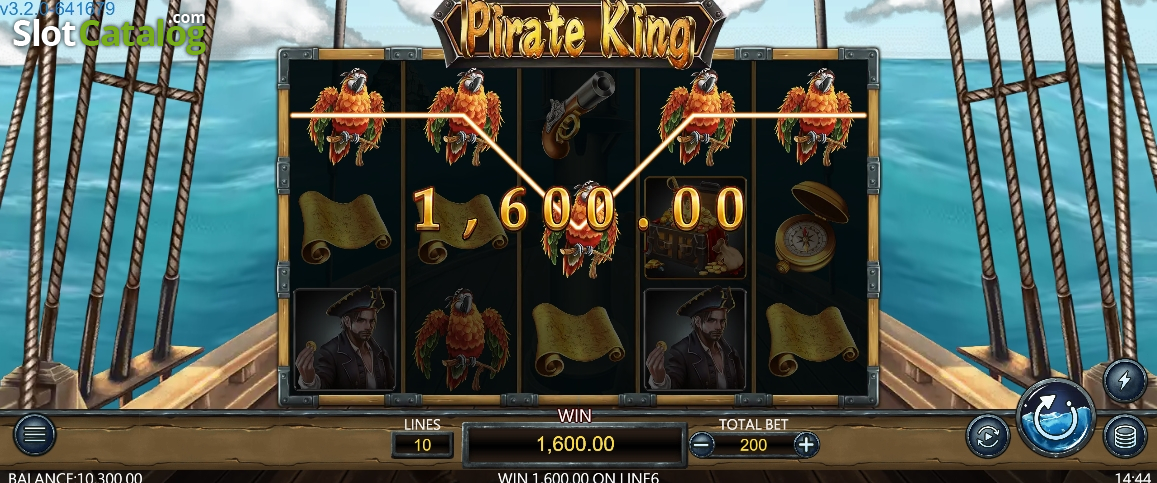
Task: Select the pistol symbol on middle reel
Action: [x=578, y=114]
